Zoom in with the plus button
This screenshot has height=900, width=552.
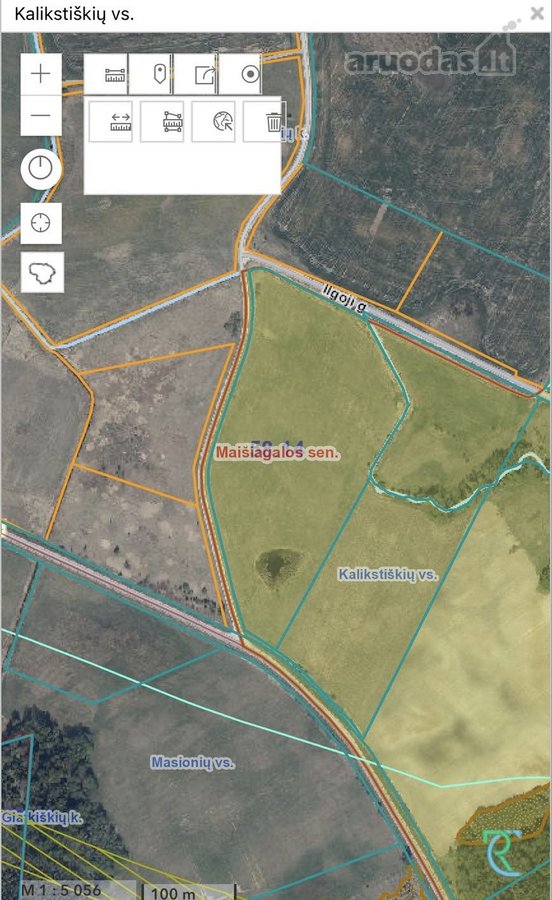pos(41,74)
